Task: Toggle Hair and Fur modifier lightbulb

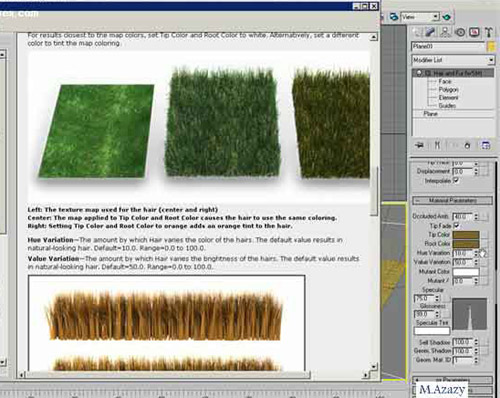Action: click(419, 73)
